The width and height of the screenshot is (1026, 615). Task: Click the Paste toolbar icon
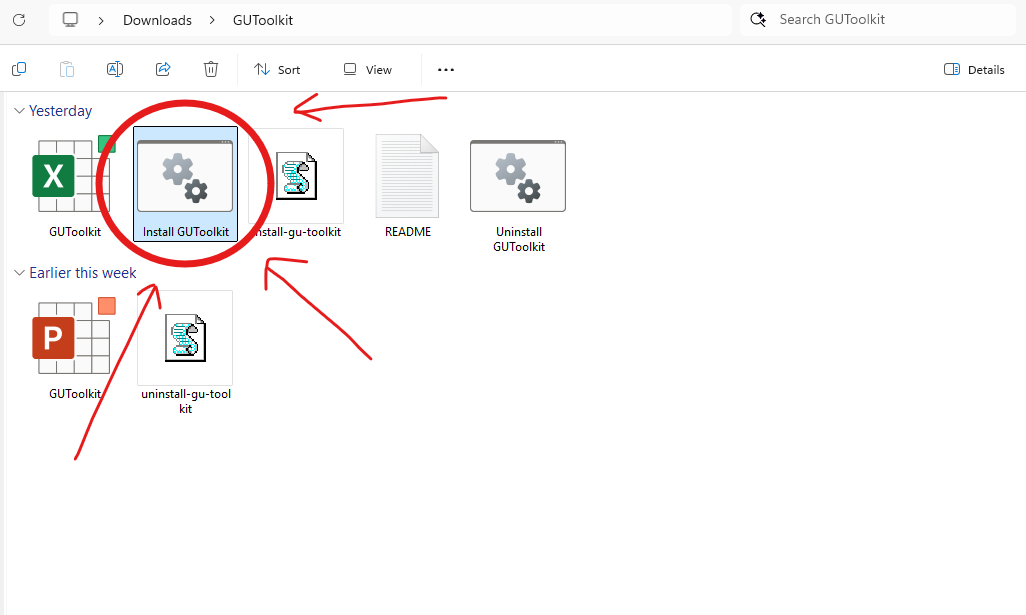pyautogui.click(x=67, y=69)
